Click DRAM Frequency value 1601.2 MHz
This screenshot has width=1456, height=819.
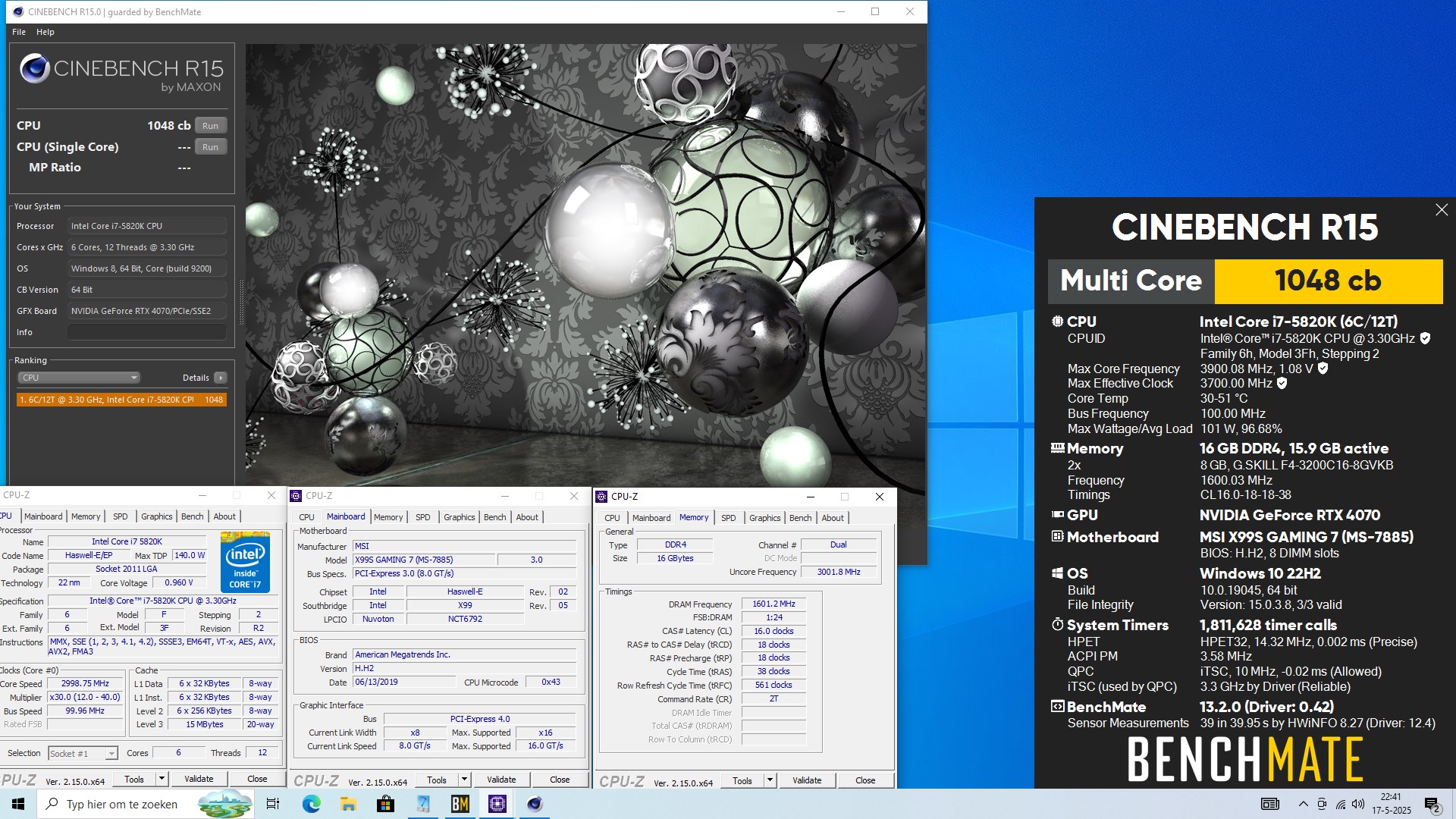click(x=773, y=604)
